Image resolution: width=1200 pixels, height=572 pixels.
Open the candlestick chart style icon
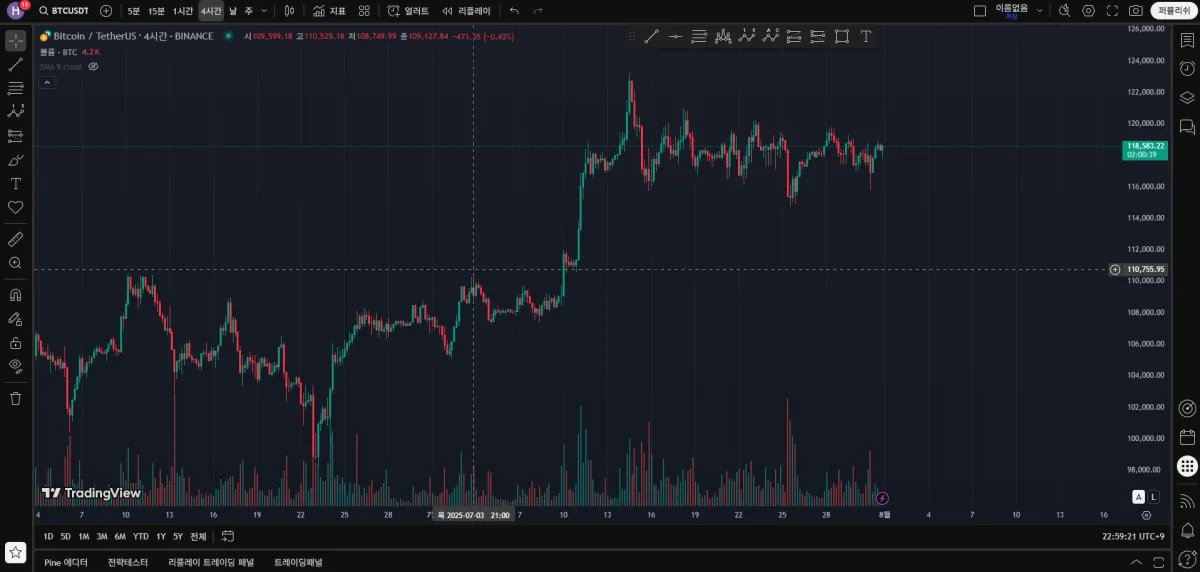click(x=289, y=11)
